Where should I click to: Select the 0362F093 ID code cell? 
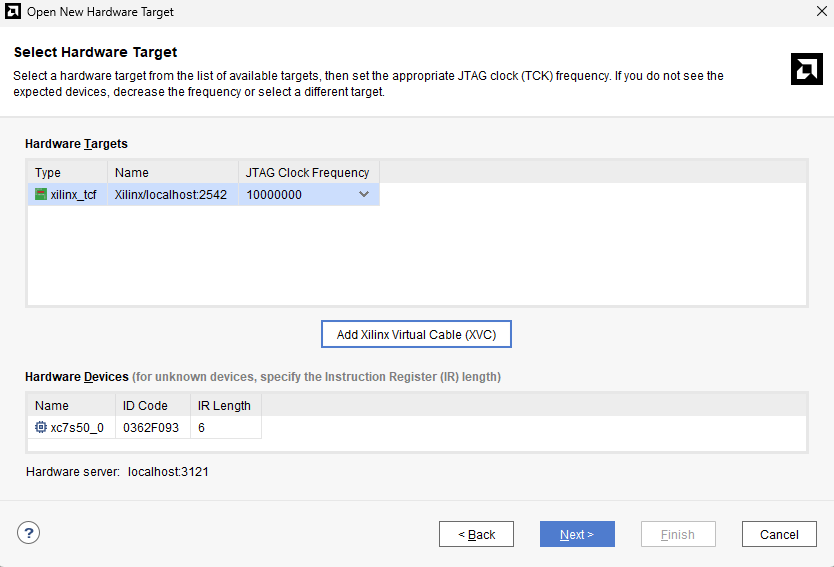(151, 428)
